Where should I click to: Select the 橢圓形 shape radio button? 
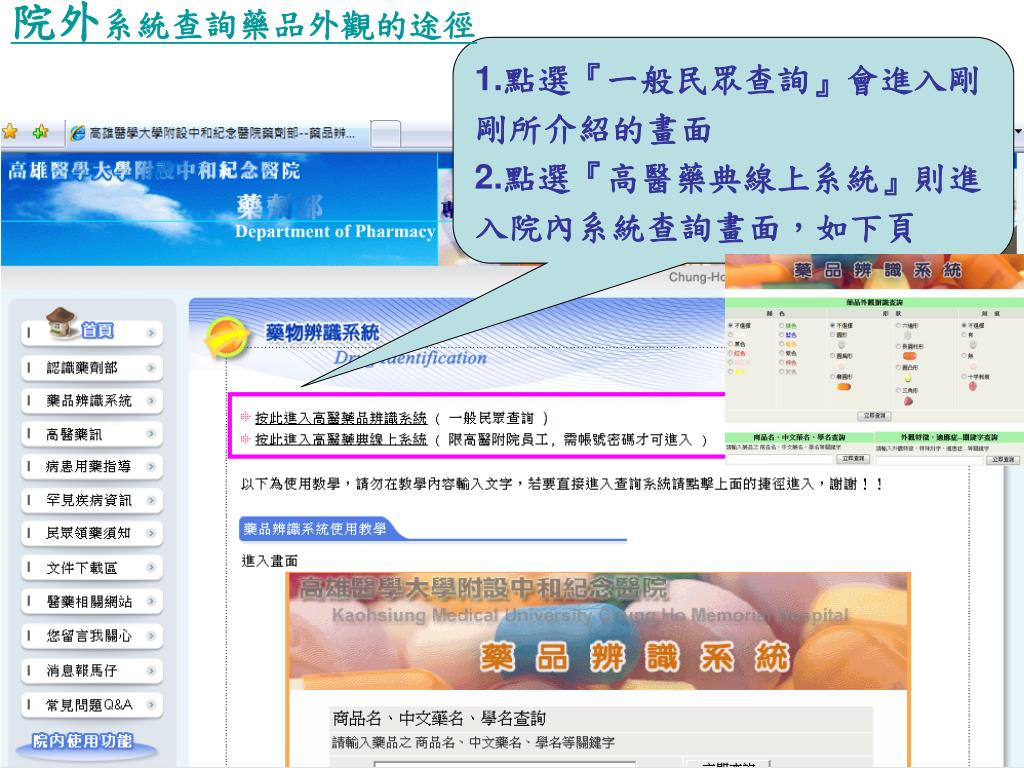pos(833,376)
